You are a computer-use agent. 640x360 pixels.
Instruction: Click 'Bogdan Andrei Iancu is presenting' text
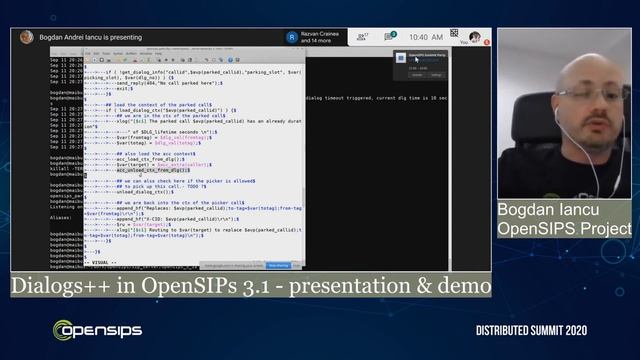tap(91, 37)
